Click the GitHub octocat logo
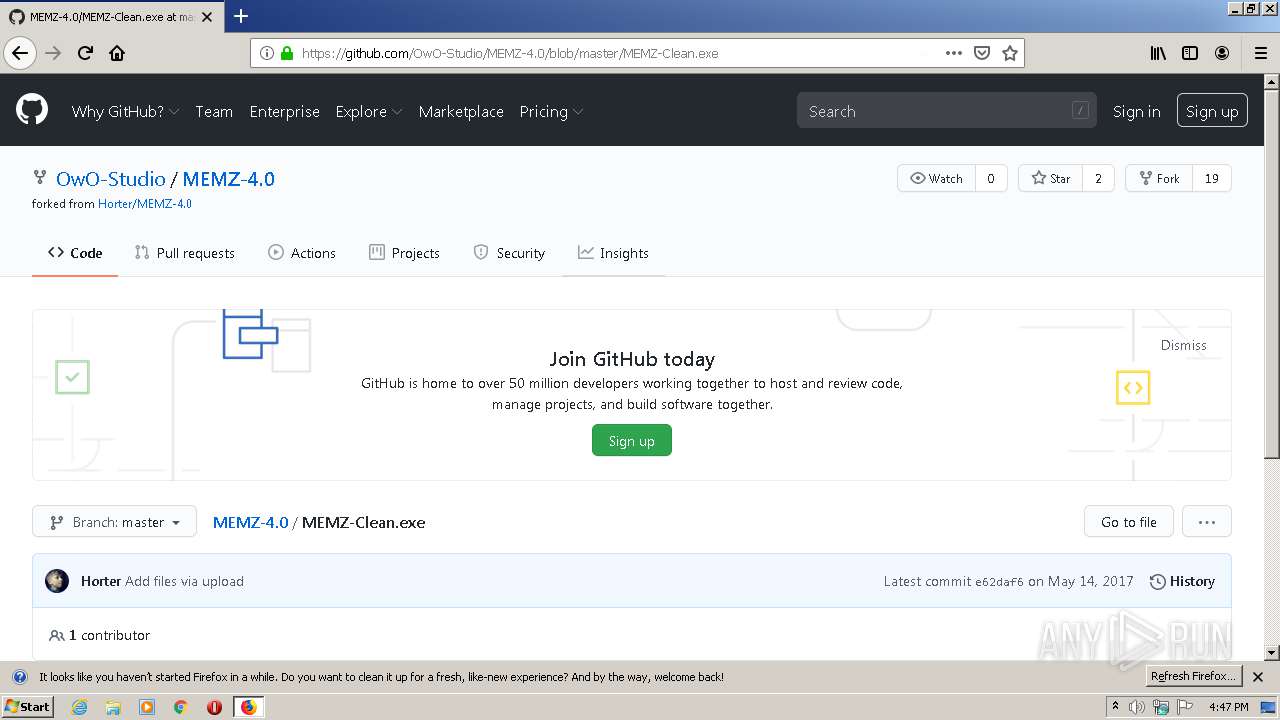This screenshot has width=1280, height=720. point(32,110)
